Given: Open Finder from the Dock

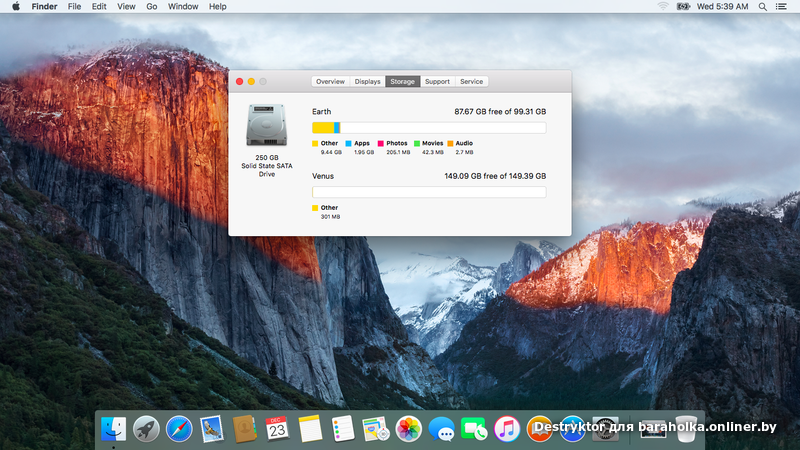Looking at the screenshot, I should coord(113,429).
